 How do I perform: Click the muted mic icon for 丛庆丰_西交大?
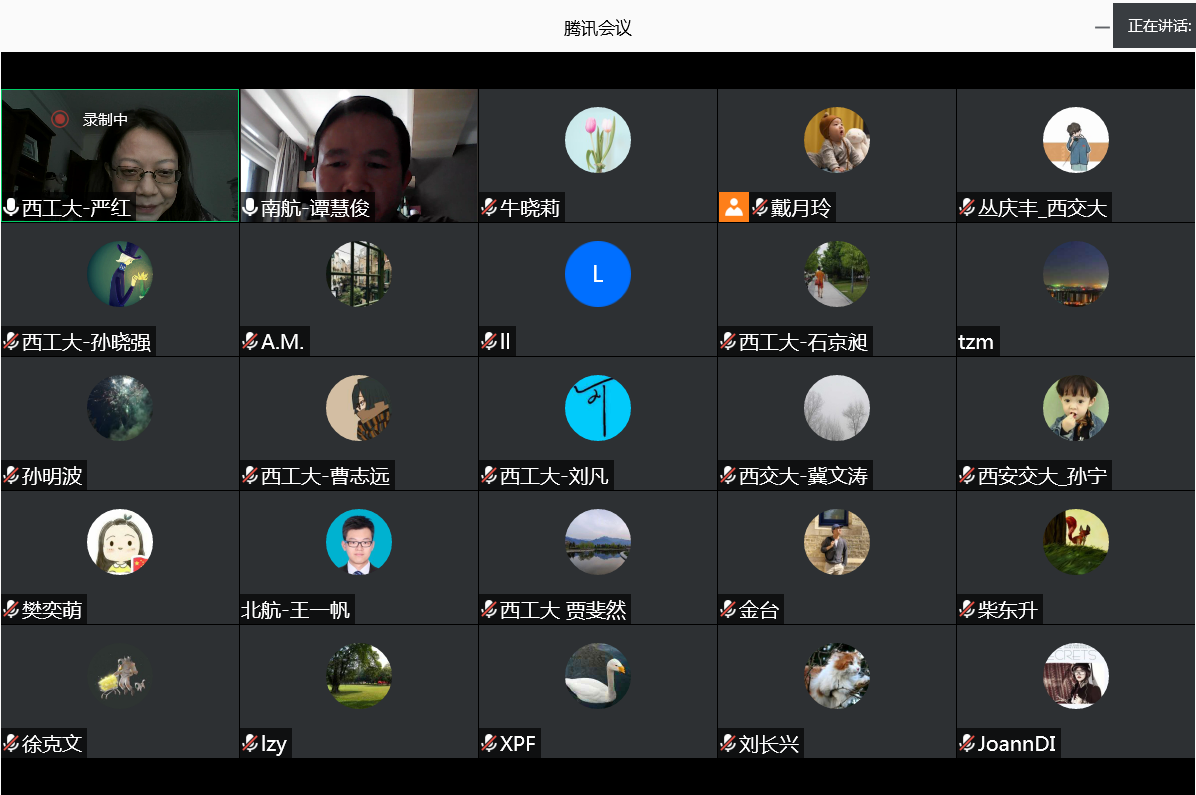[x=967, y=207]
